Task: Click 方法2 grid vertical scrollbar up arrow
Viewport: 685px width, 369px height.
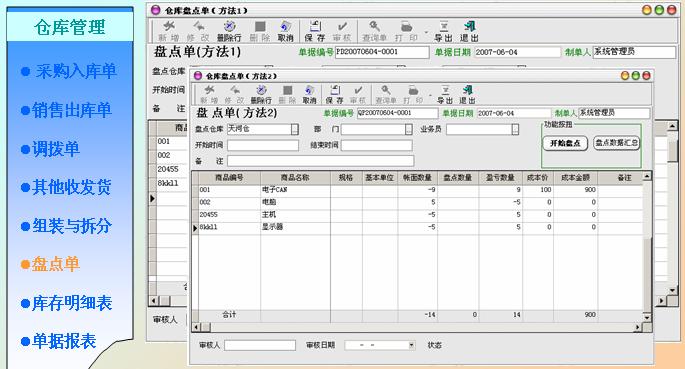Action: [x=647, y=176]
